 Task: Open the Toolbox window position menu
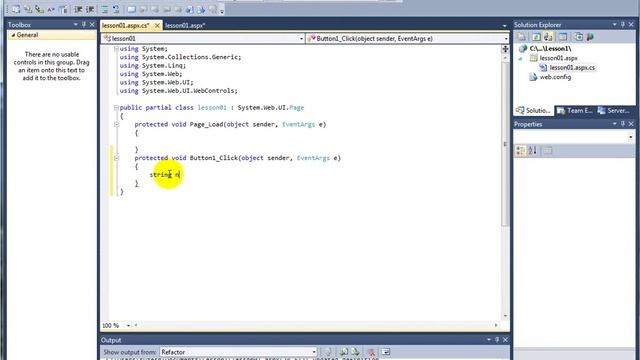(x=76, y=24)
